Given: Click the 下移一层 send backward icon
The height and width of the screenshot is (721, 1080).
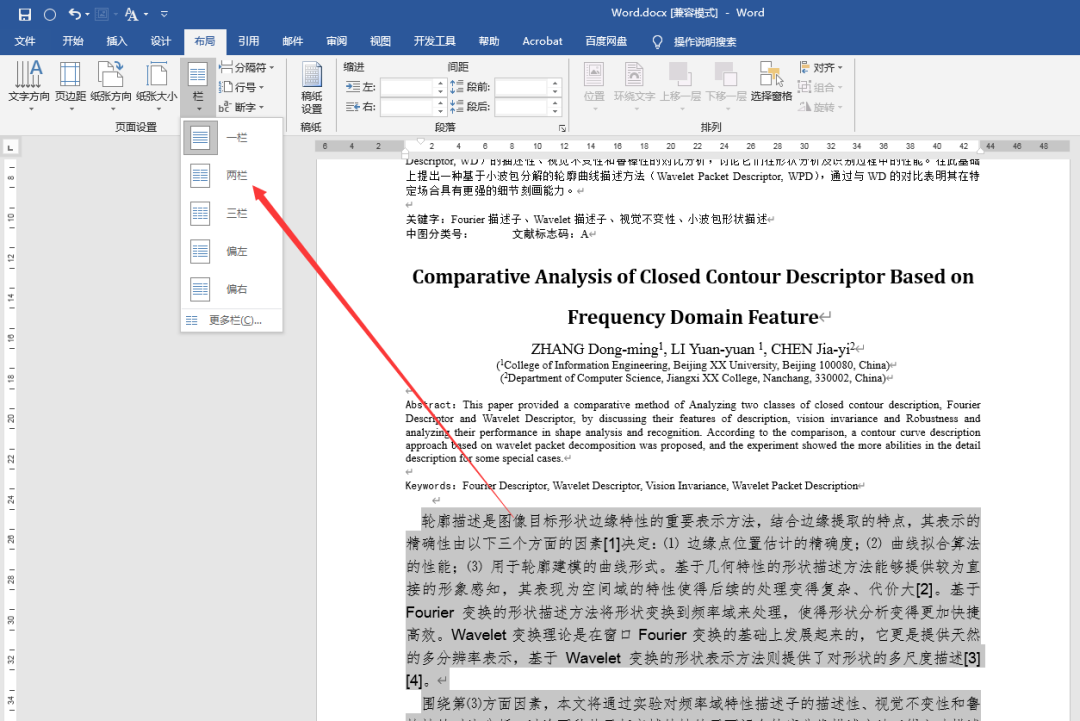Looking at the screenshot, I should click(x=725, y=86).
